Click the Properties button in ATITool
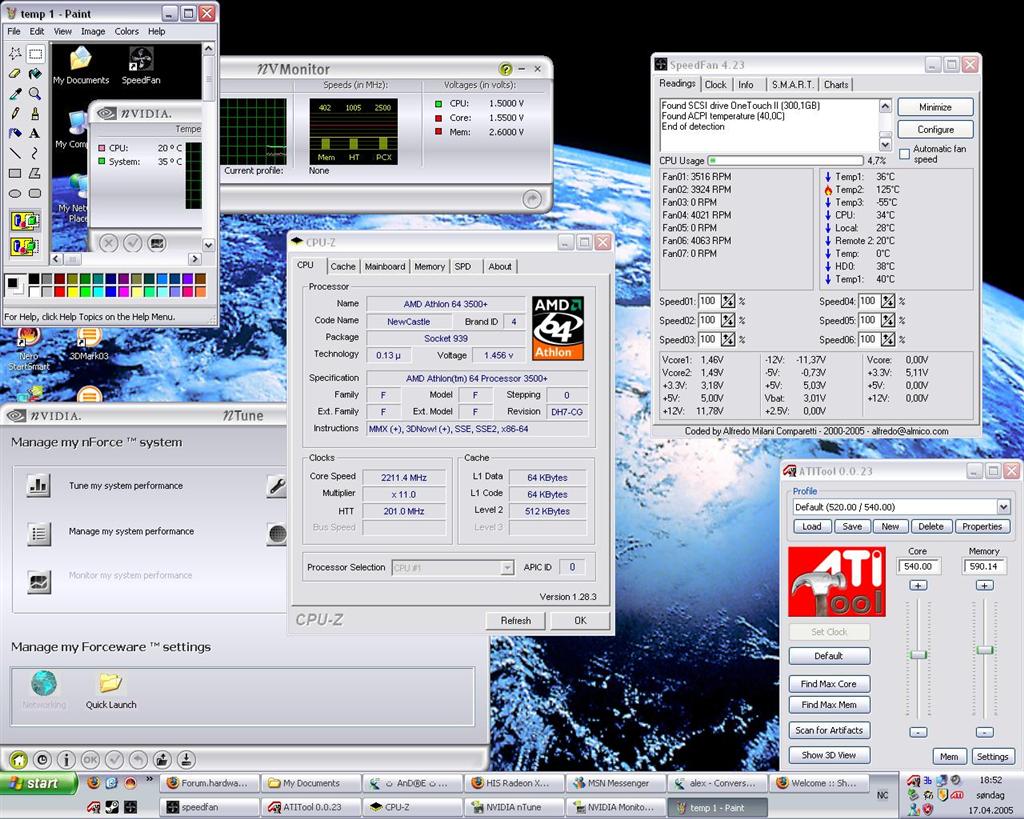 click(x=982, y=526)
